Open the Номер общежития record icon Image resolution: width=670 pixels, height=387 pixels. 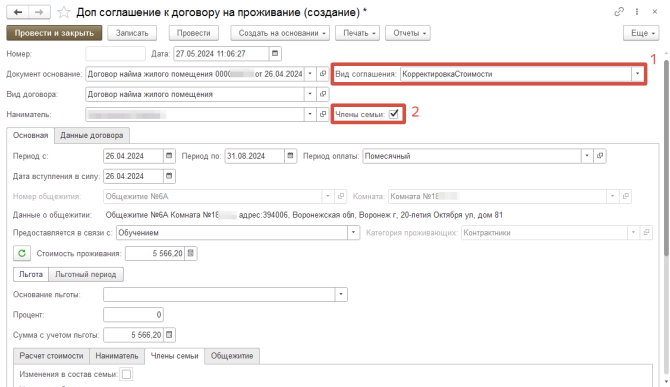coord(341,196)
